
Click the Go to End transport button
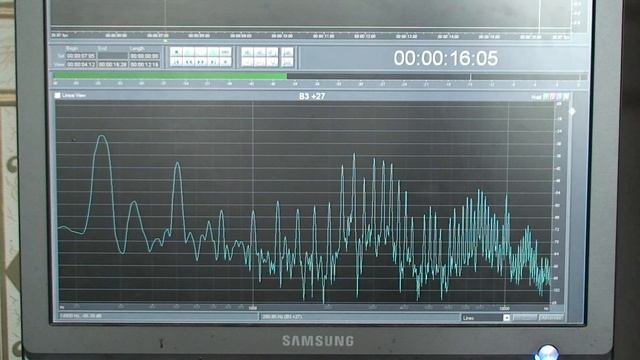click(213, 62)
